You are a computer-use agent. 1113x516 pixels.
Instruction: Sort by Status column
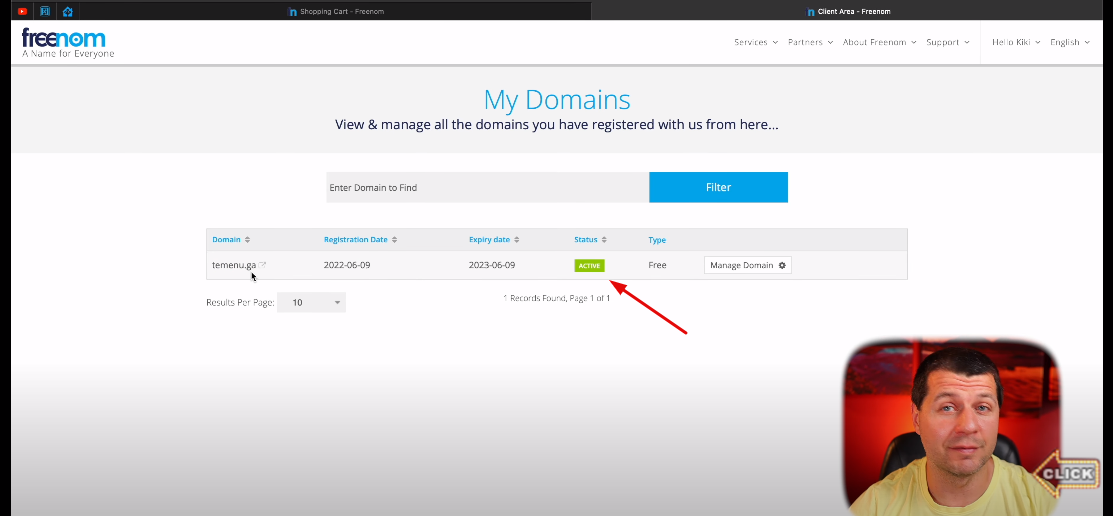590,240
